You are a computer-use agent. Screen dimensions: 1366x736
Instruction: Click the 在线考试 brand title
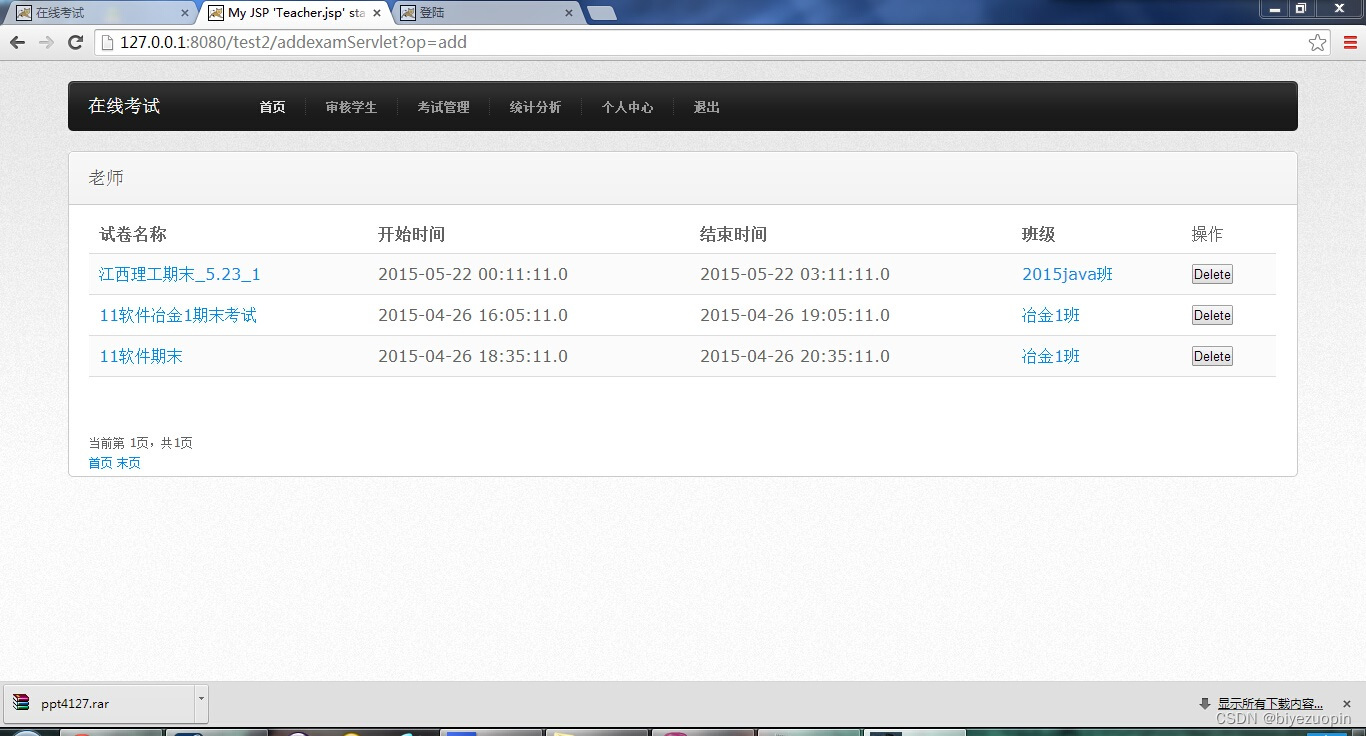tap(124, 106)
